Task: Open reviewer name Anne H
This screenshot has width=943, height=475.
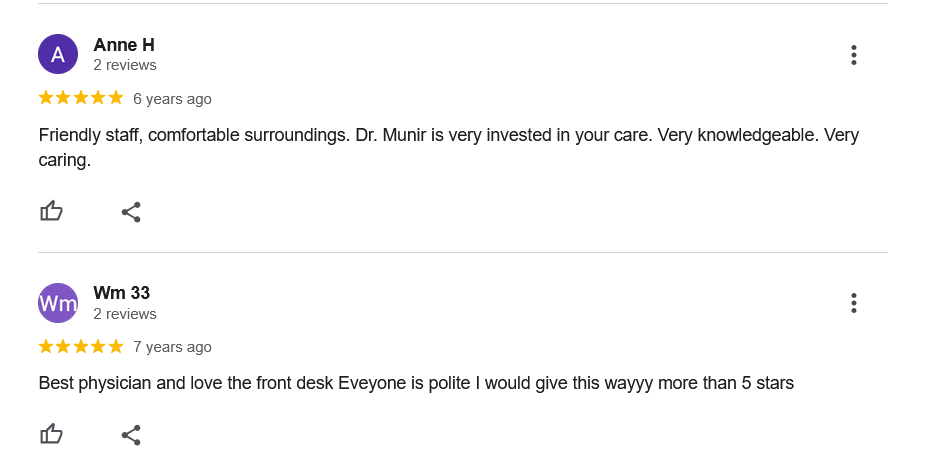Action: (124, 45)
